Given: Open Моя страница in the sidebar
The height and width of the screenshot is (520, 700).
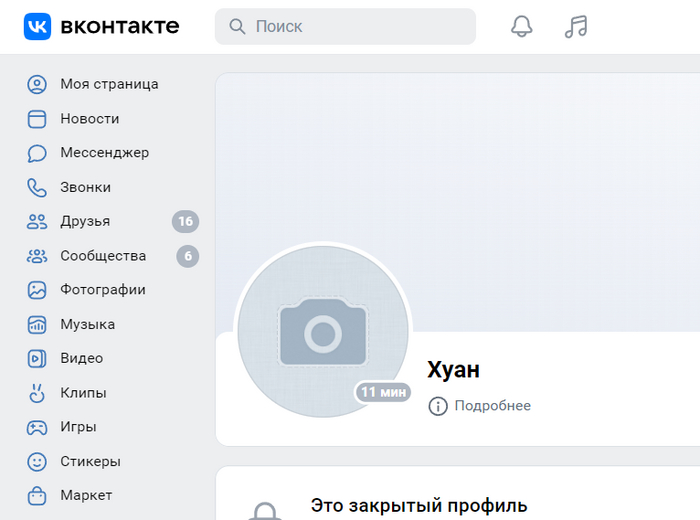Looking at the screenshot, I should click(x=109, y=84).
